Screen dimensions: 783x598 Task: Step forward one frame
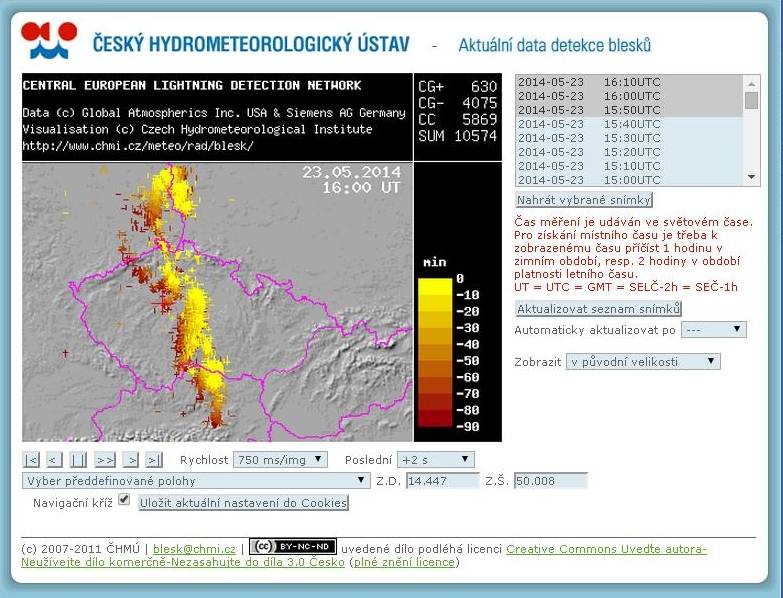coord(131,459)
